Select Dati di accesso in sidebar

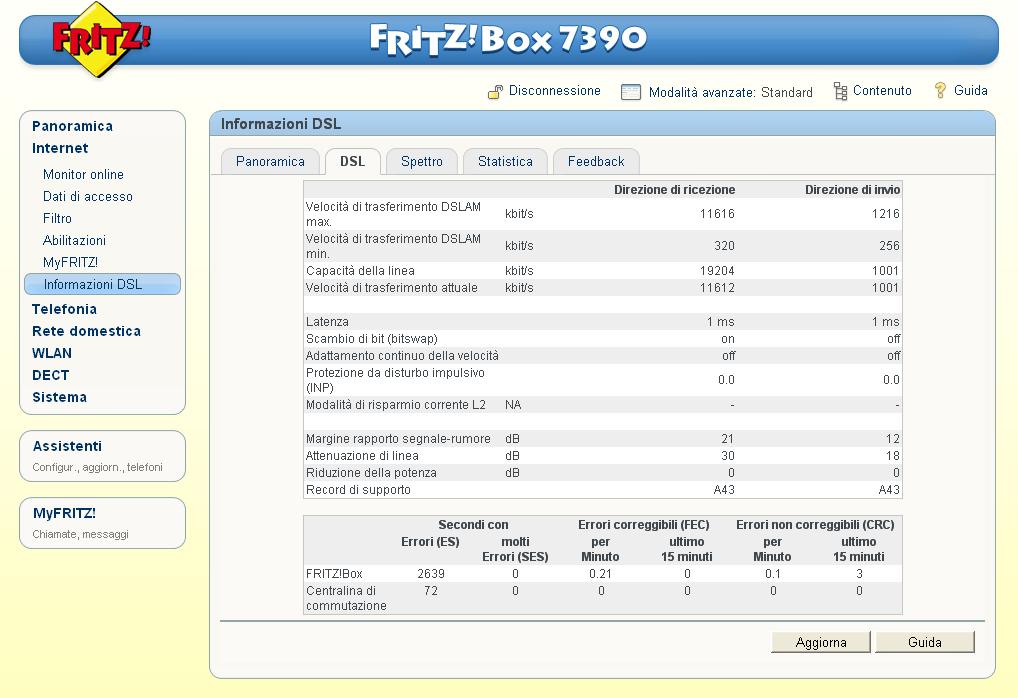click(x=88, y=196)
